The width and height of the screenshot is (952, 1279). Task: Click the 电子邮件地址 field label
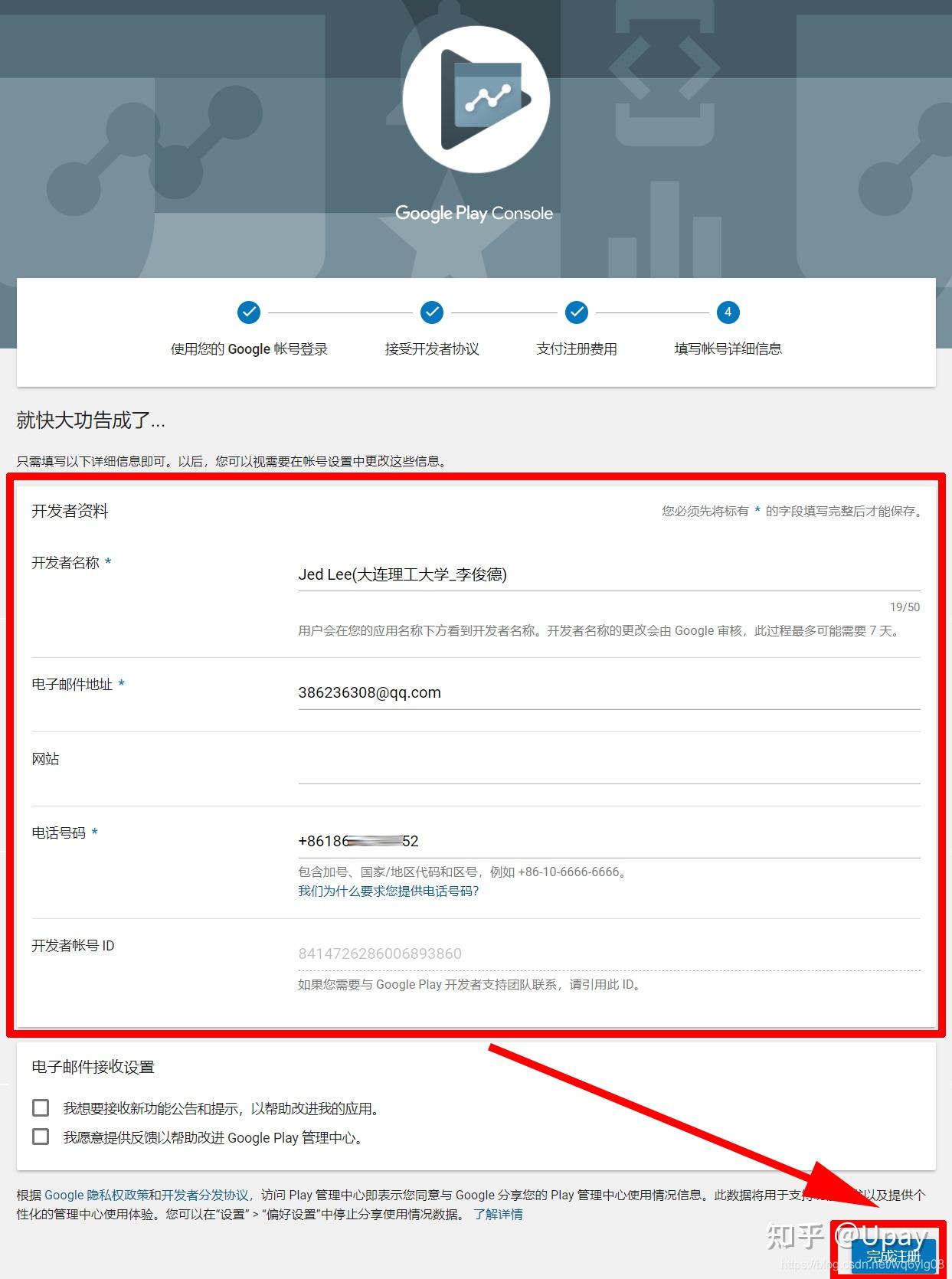[x=72, y=685]
